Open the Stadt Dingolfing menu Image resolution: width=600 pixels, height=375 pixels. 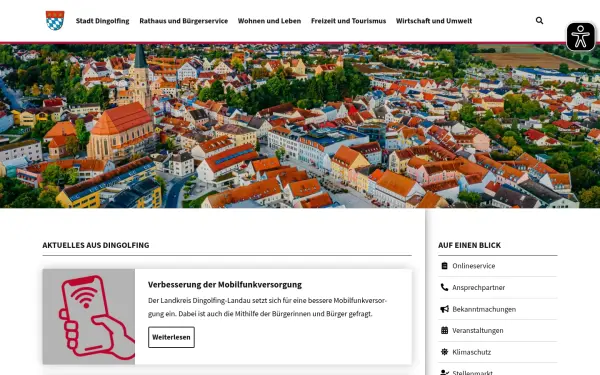pyautogui.click(x=103, y=21)
